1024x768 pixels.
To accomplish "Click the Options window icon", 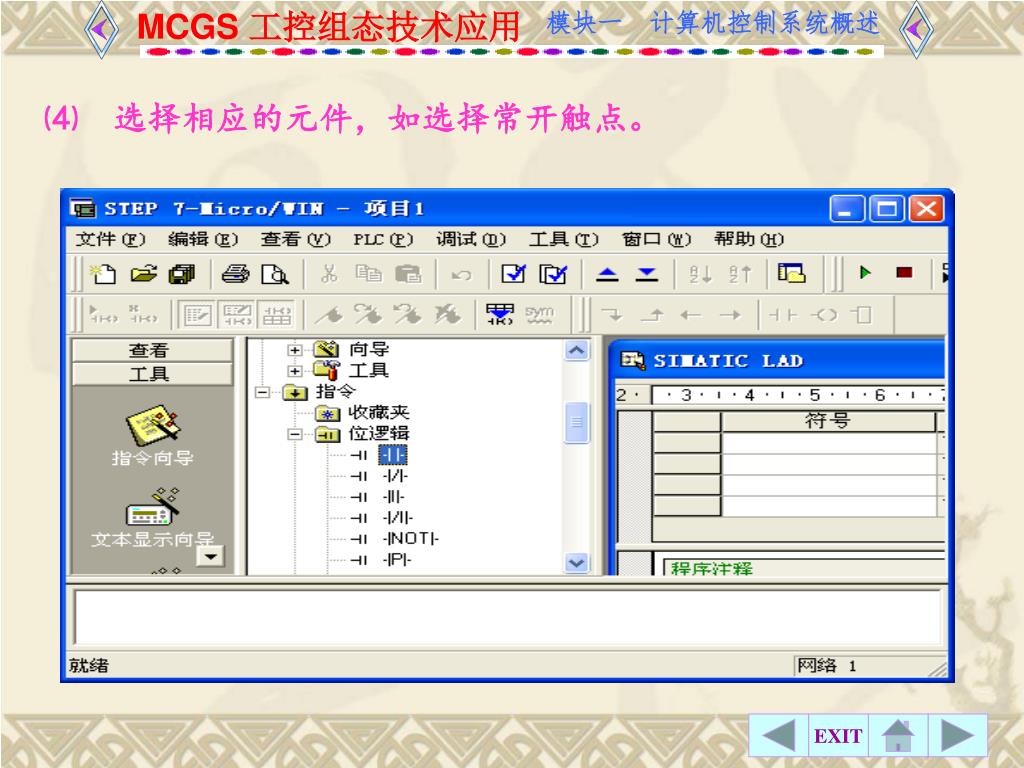I will [x=792, y=272].
